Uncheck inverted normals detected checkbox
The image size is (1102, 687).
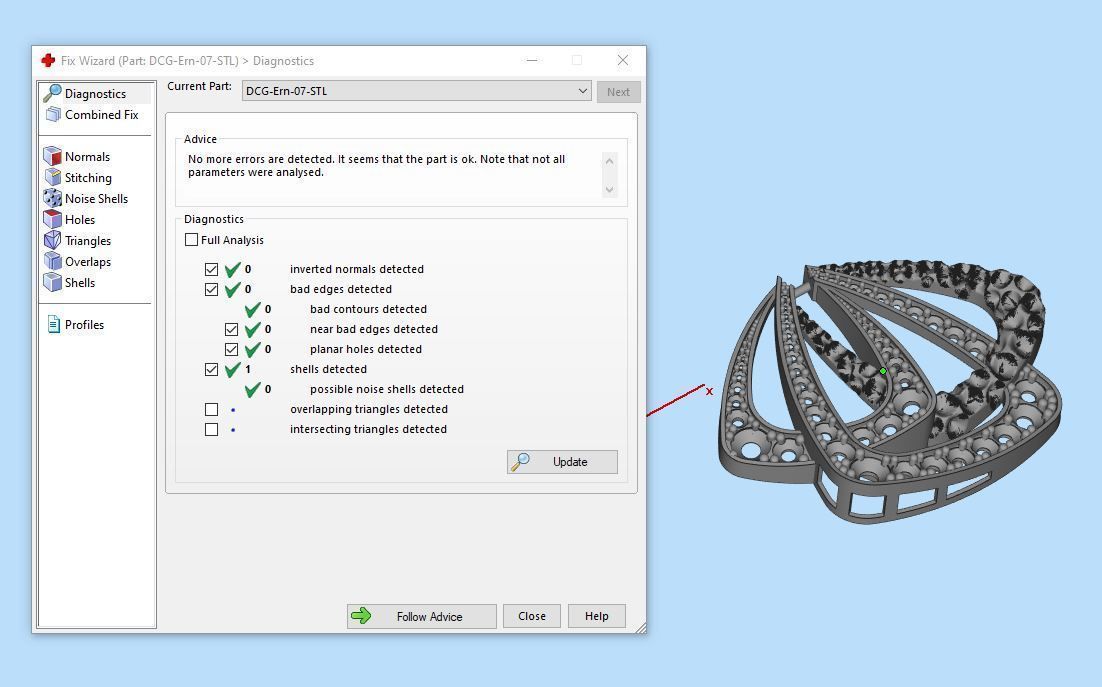[212, 269]
